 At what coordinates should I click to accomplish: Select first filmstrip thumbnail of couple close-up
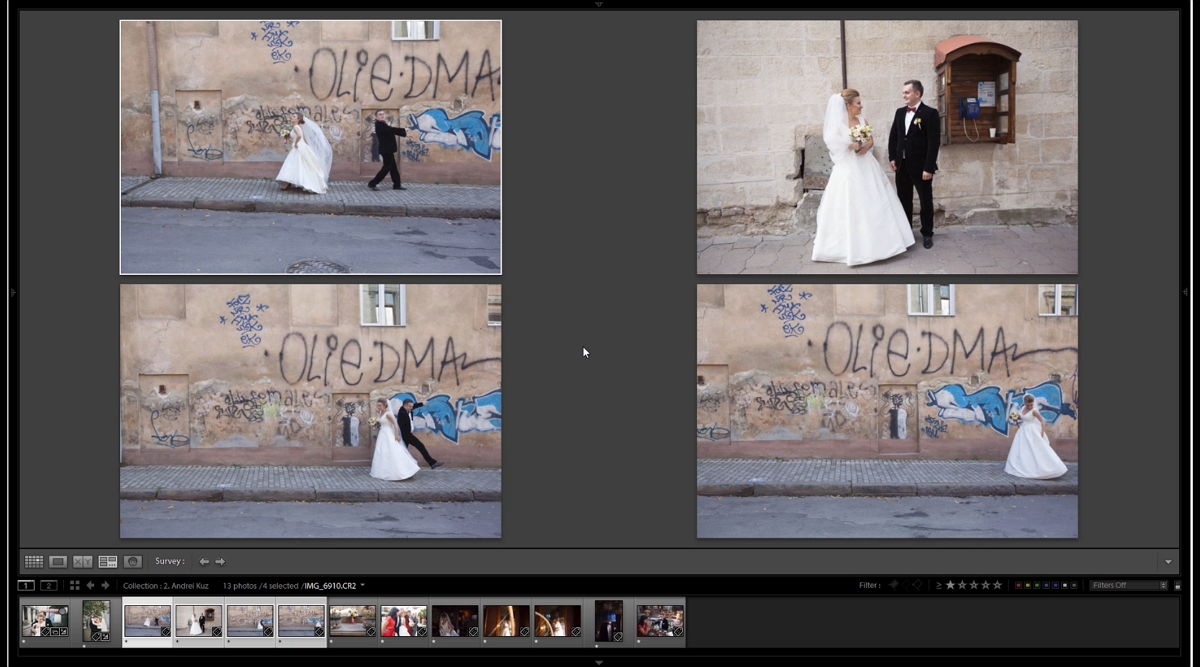point(45,621)
